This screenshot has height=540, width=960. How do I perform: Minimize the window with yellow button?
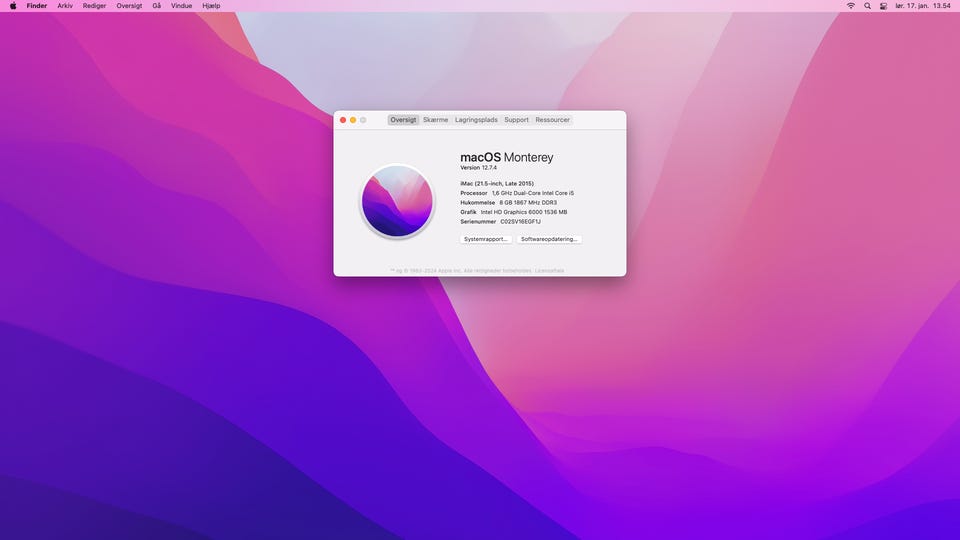353,120
